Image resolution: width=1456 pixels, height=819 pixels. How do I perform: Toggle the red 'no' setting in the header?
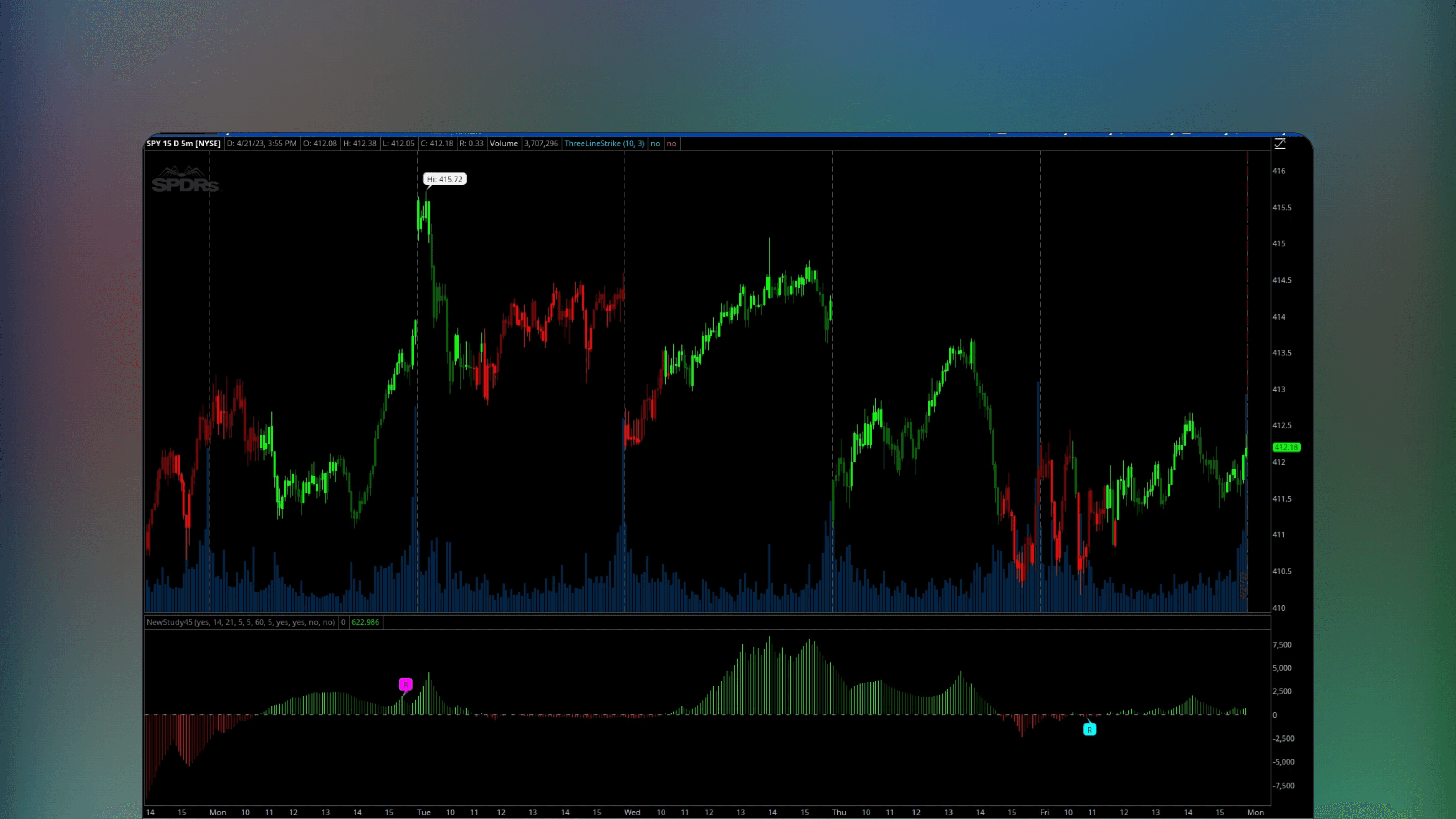672,144
